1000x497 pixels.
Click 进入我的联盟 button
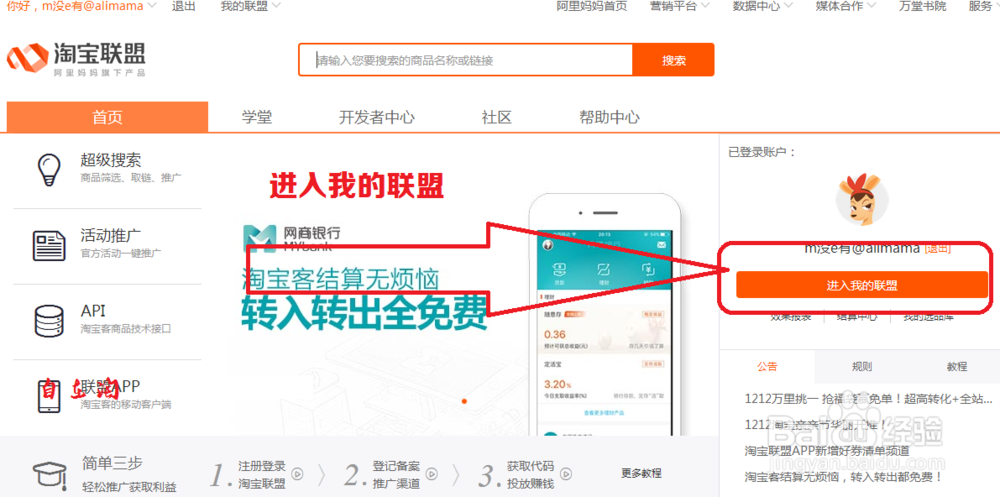[x=862, y=285]
